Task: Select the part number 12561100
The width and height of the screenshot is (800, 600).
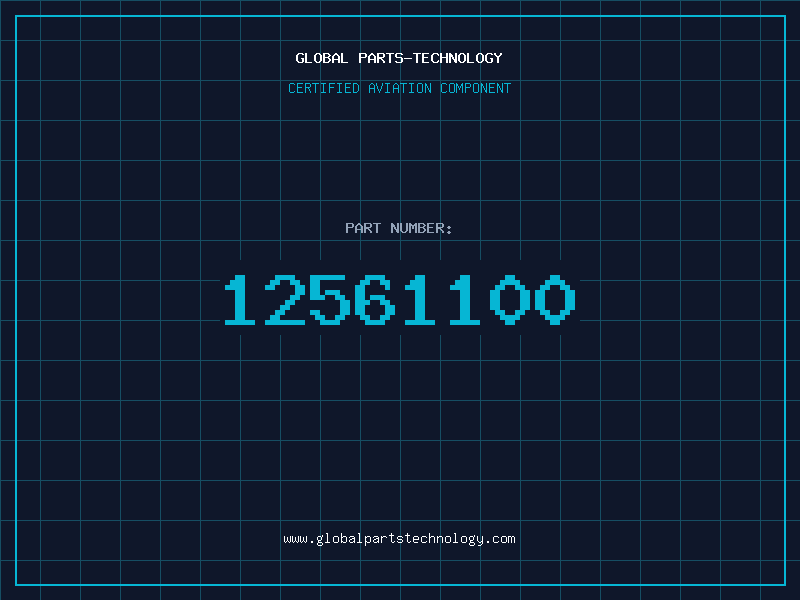Action: tap(400, 299)
